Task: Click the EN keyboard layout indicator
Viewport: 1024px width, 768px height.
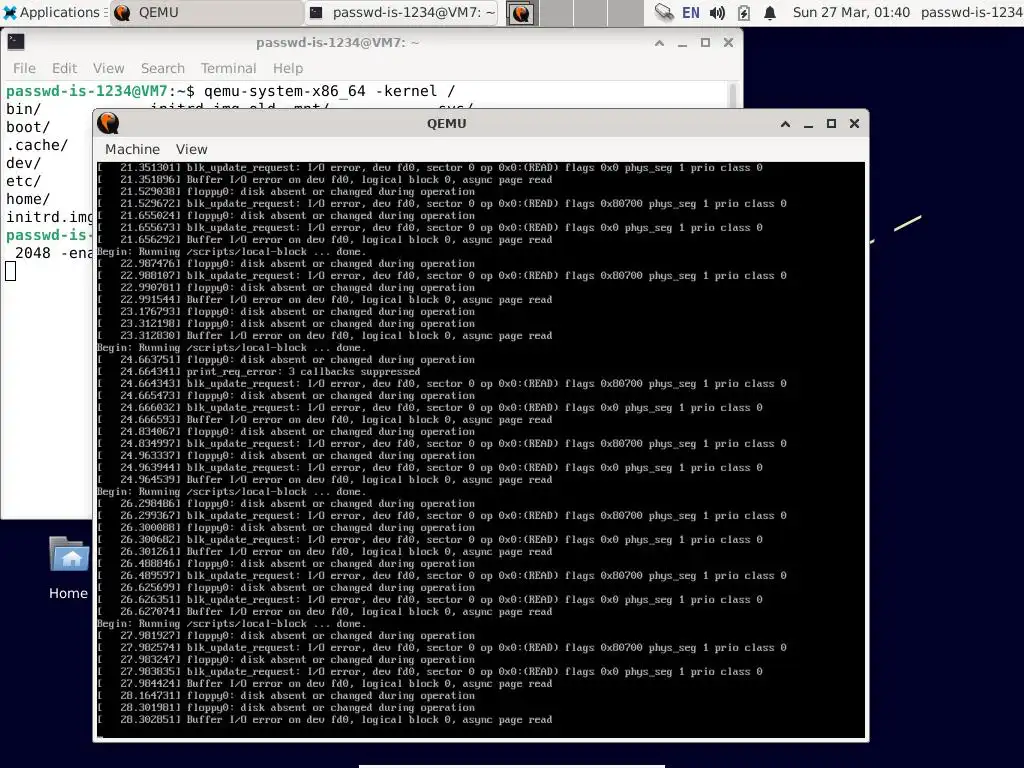Action: (690, 12)
